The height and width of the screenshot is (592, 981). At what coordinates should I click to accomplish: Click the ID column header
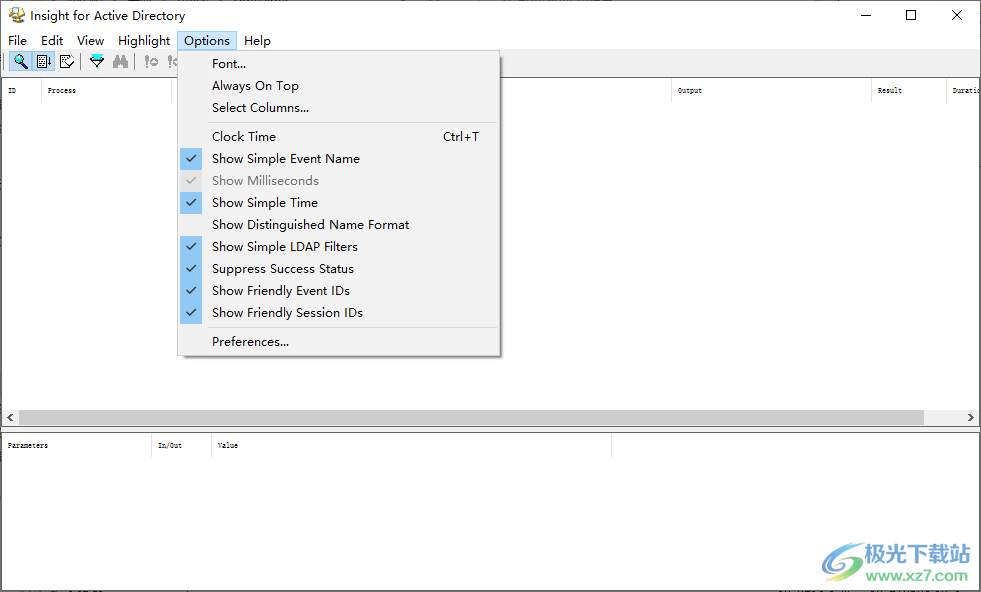pos(22,90)
